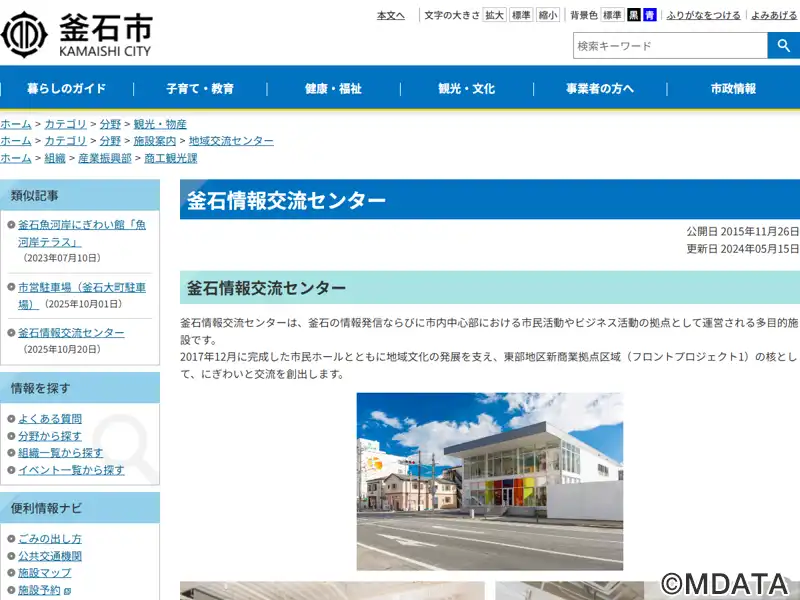The width and height of the screenshot is (800, 600).
Task: Open the 市政情報 navigation item
Action: pos(733,89)
